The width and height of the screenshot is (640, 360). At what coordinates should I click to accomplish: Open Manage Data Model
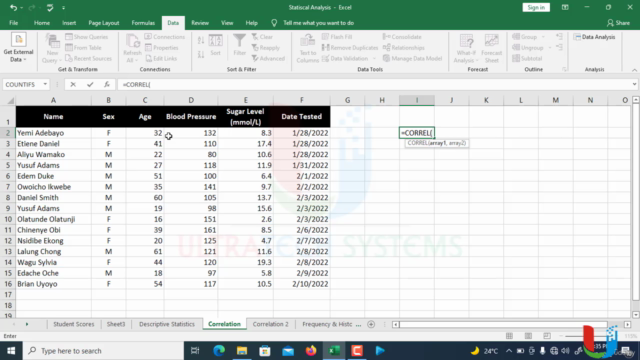point(412,58)
